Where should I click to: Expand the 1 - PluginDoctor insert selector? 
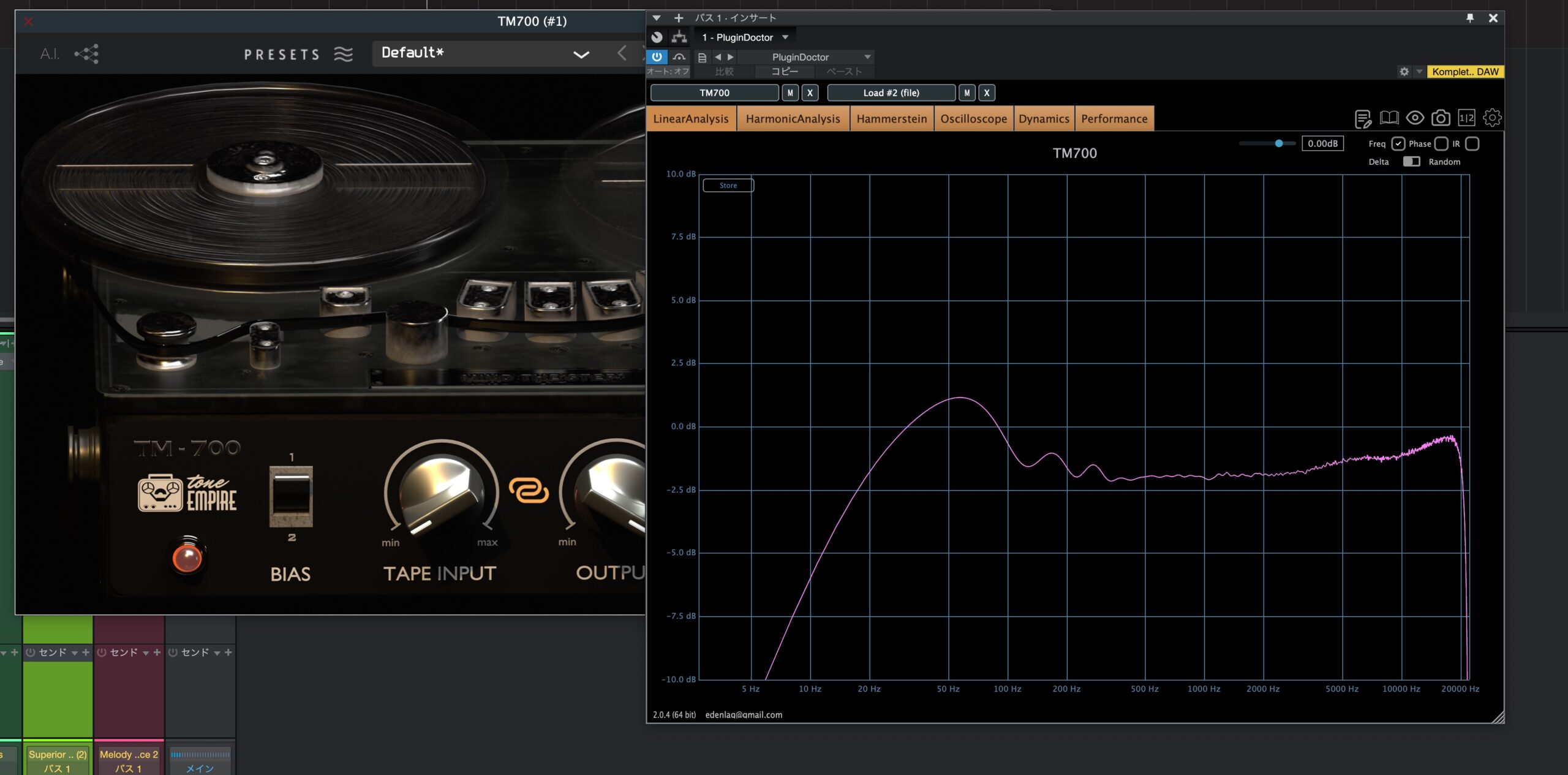click(x=785, y=37)
